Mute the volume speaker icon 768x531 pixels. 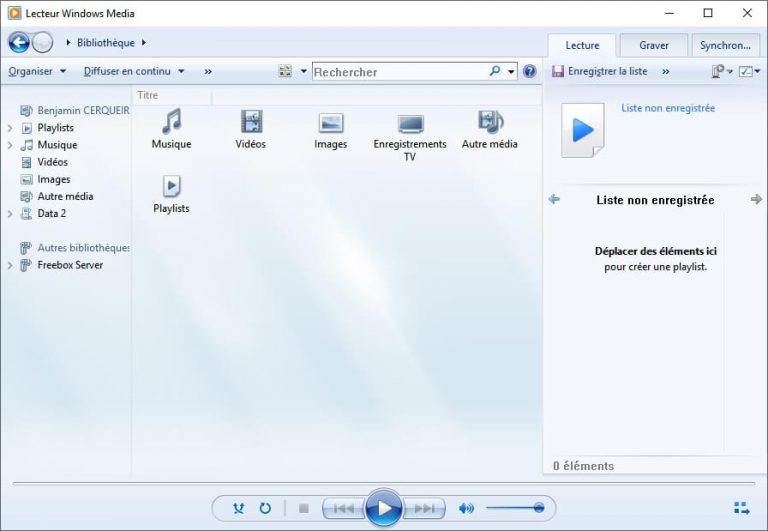[466, 508]
